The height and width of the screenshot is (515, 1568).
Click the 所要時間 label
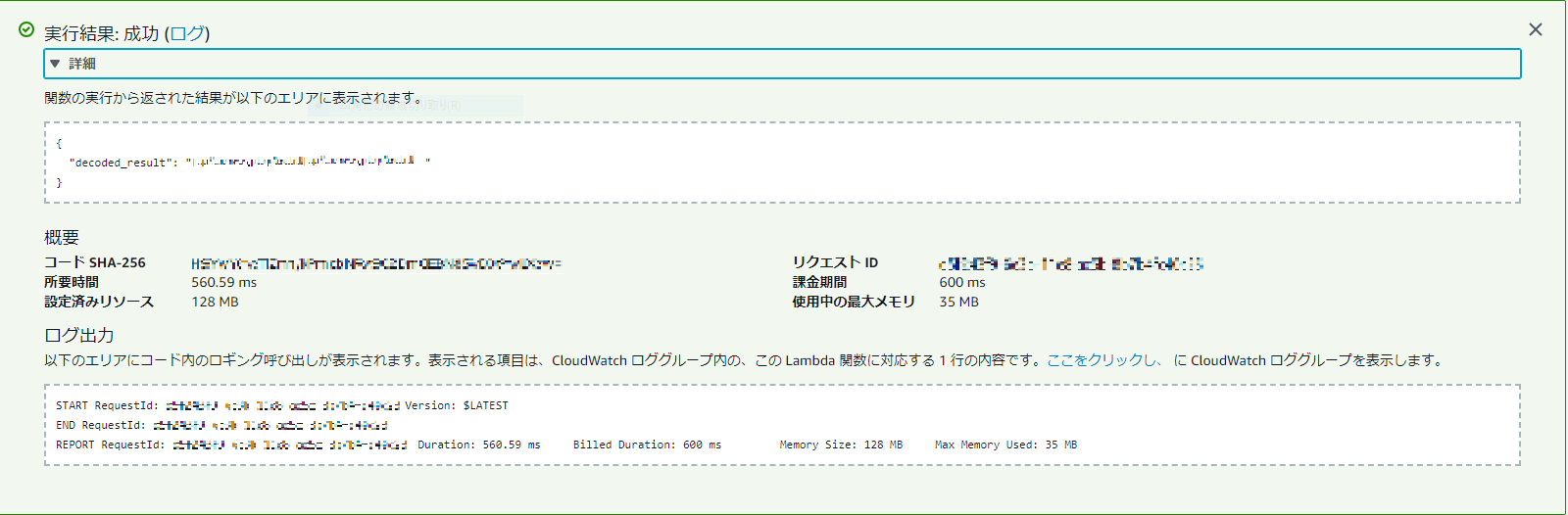click(x=72, y=282)
